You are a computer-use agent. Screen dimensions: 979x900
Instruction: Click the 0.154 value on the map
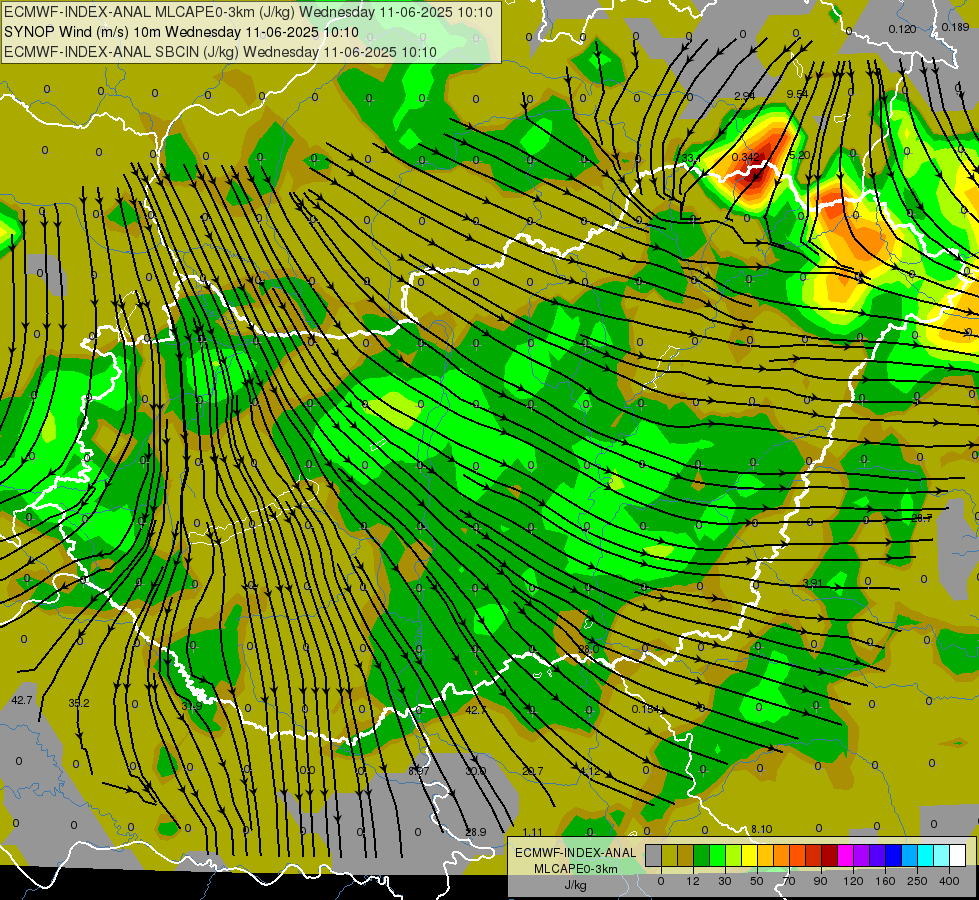click(x=646, y=709)
